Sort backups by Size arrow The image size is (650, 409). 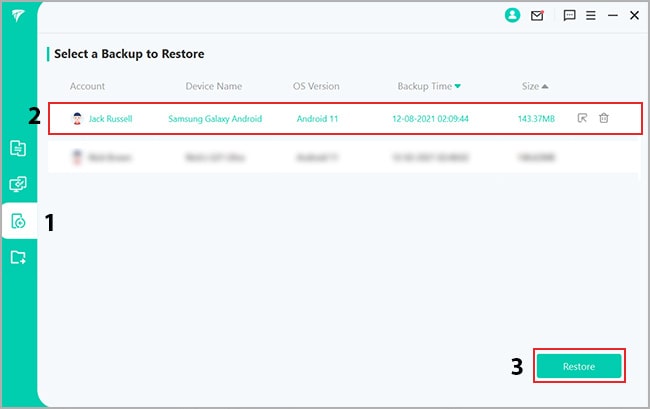[545, 86]
